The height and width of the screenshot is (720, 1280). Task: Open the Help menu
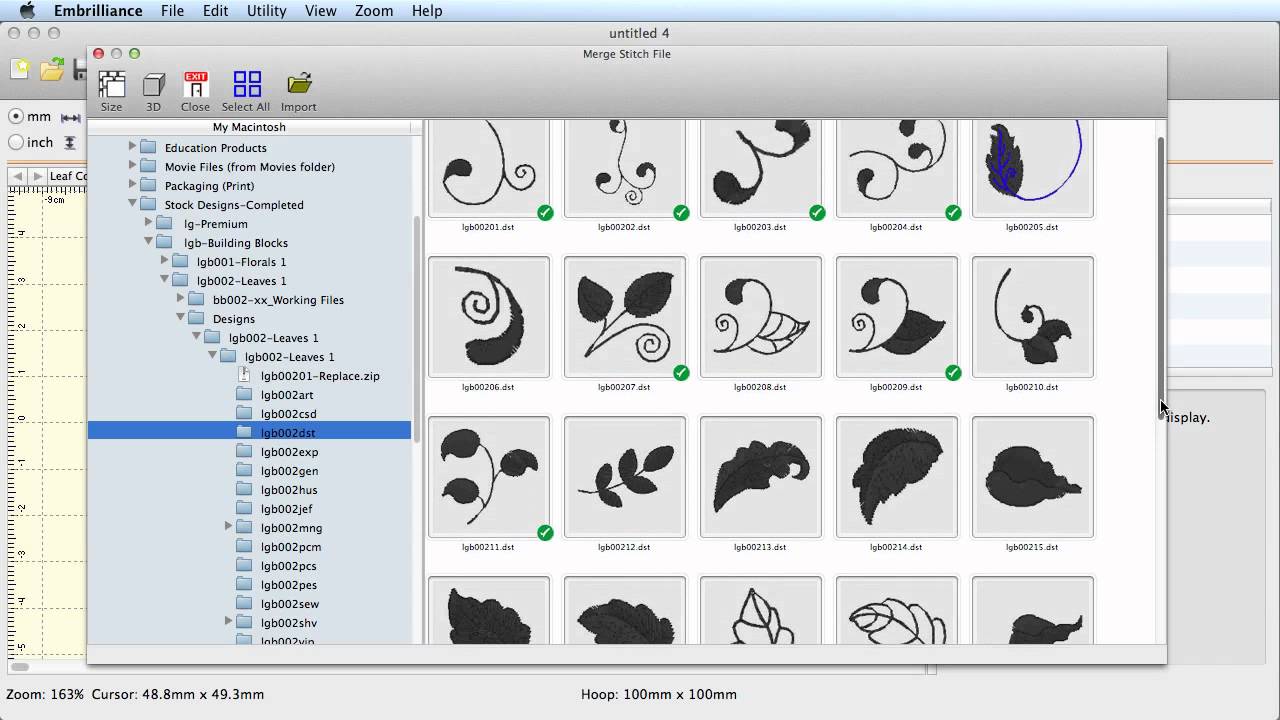(427, 11)
